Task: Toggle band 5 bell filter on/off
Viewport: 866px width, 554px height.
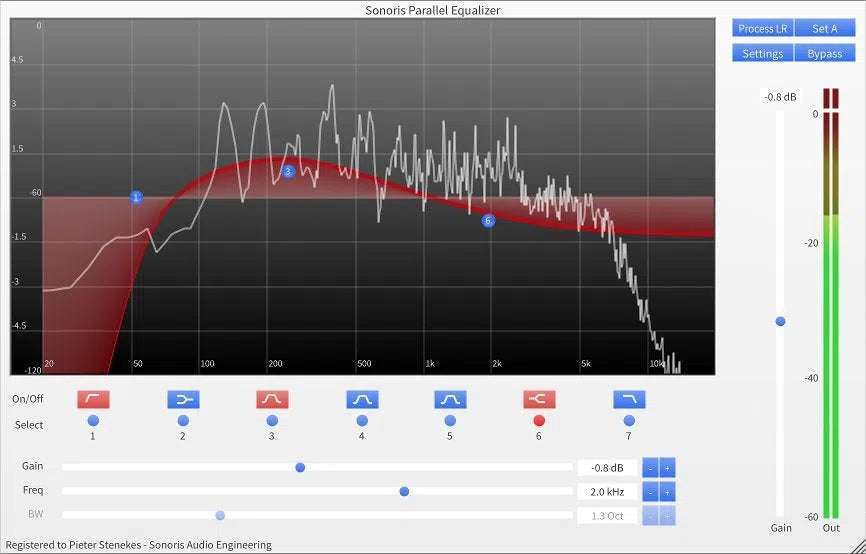Action: (x=450, y=399)
